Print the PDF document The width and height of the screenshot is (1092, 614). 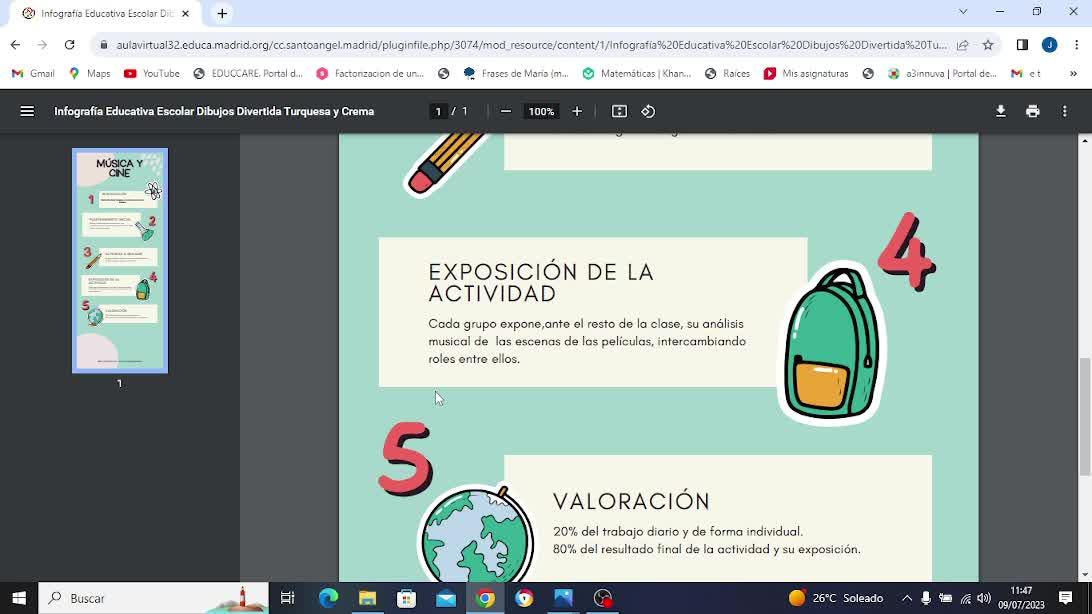(1032, 111)
